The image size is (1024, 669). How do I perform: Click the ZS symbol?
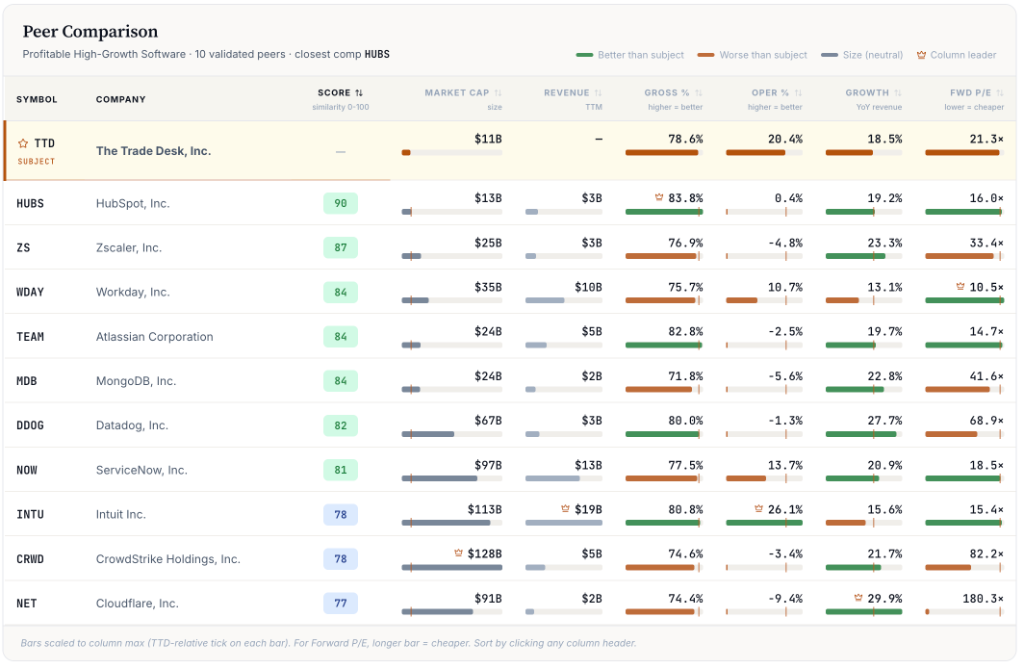(24, 248)
